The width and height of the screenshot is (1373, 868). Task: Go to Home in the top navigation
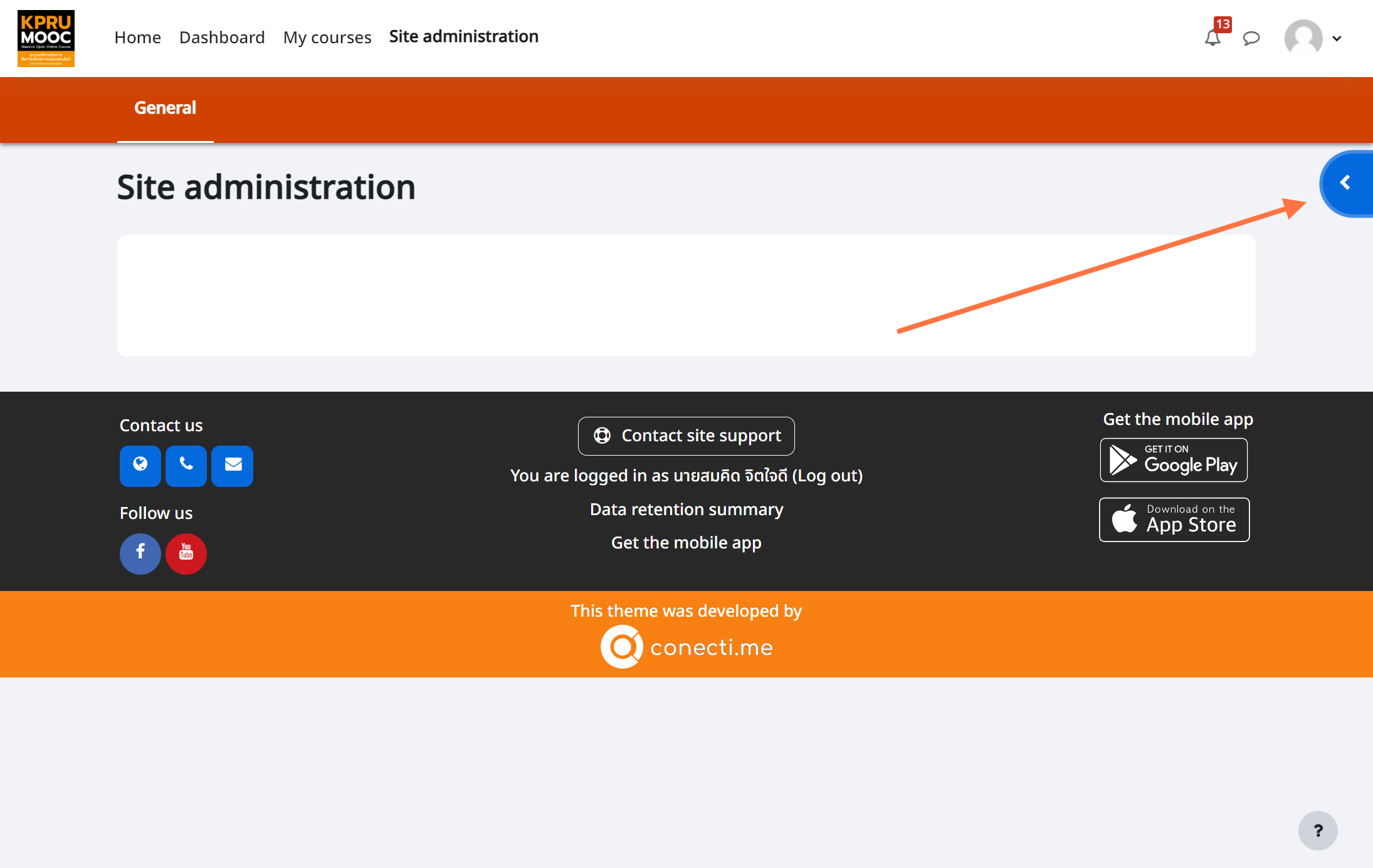[x=138, y=38]
